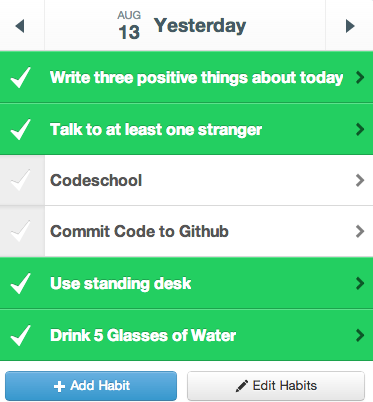Mark Codeschool habit as done

click(x=22, y=180)
